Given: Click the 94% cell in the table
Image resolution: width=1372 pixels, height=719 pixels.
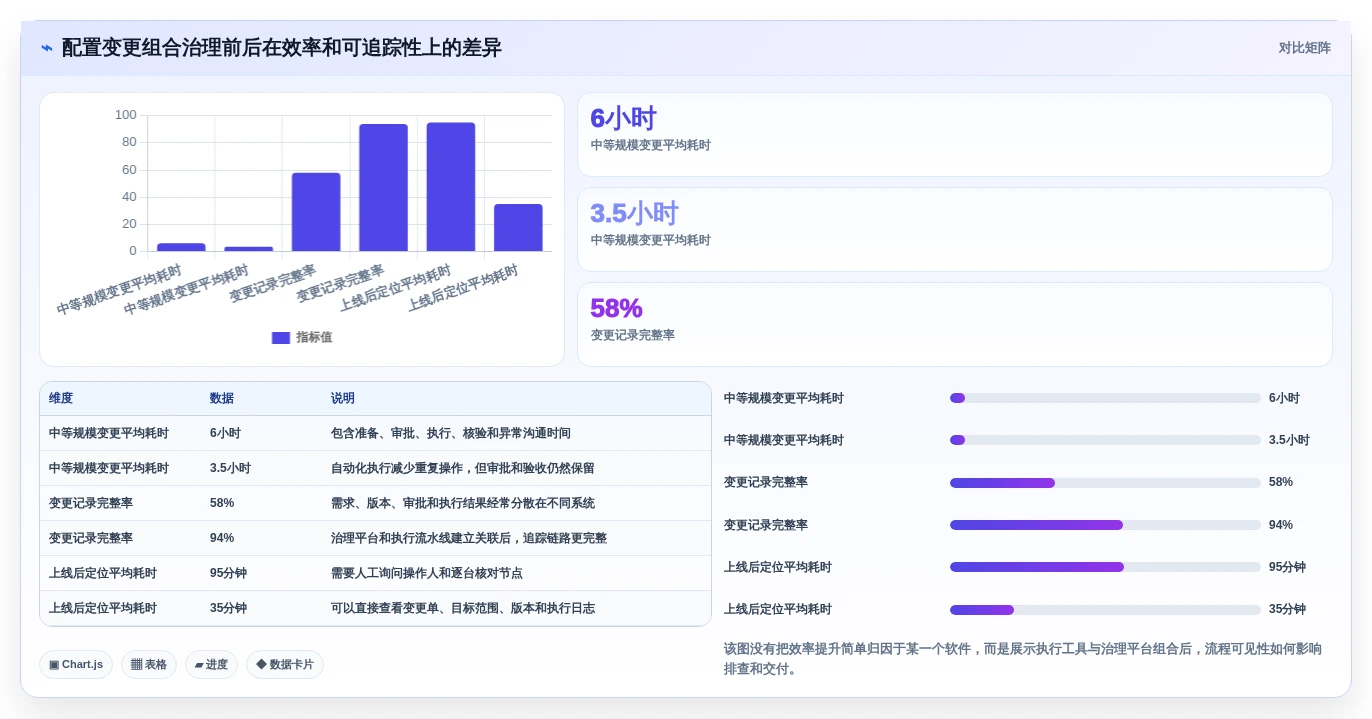Looking at the screenshot, I should pyautogui.click(x=222, y=538).
